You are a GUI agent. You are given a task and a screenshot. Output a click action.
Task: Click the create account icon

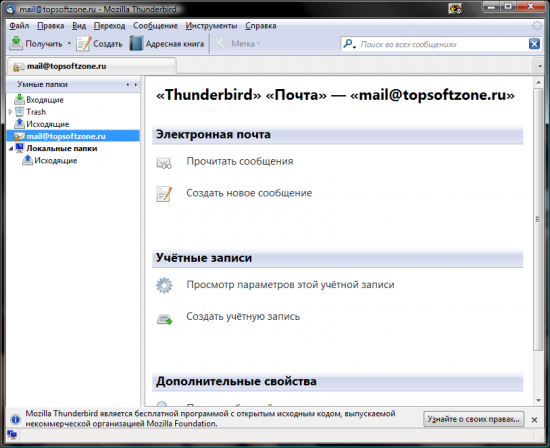pos(164,319)
